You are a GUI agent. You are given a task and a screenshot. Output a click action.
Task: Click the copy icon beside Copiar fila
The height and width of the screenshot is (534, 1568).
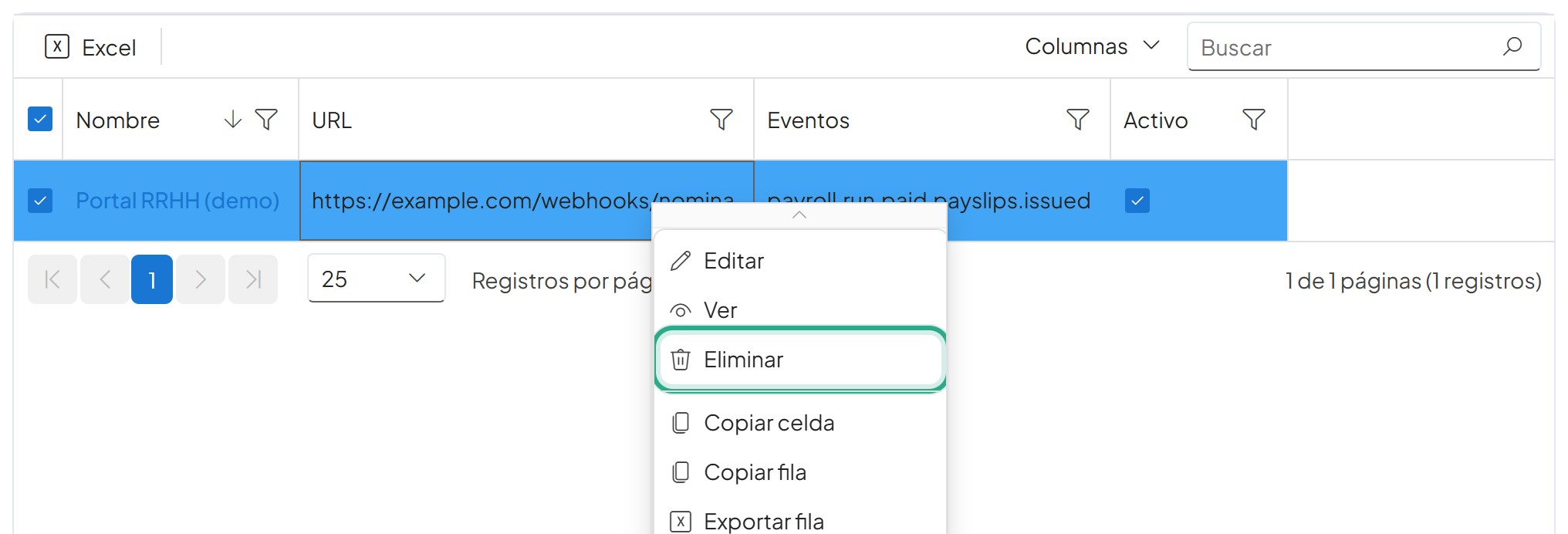point(681,472)
